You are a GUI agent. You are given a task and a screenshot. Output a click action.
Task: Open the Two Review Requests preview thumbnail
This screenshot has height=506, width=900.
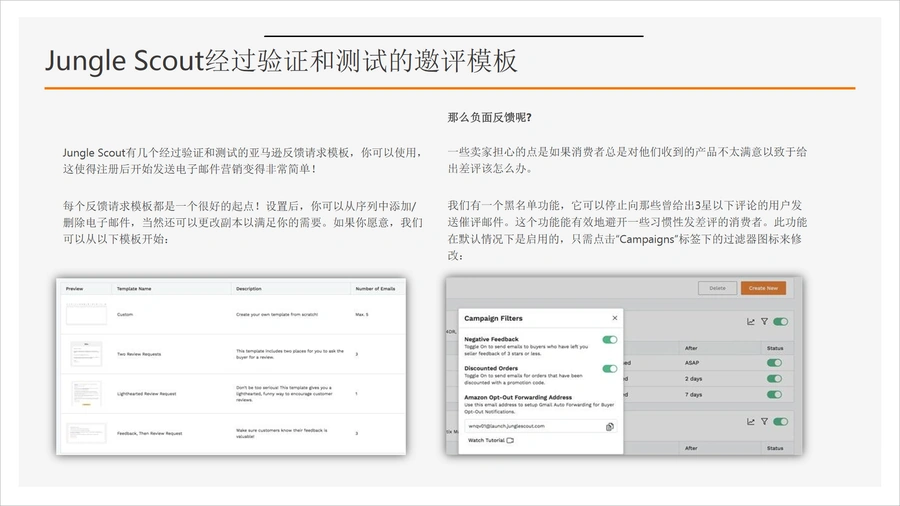point(86,353)
